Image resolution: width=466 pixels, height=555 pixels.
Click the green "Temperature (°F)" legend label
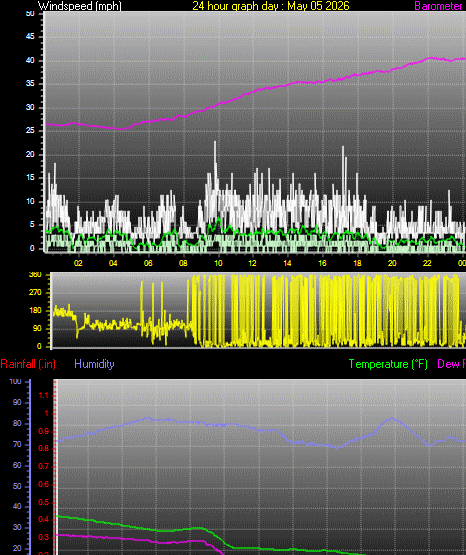pyautogui.click(x=388, y=364)
